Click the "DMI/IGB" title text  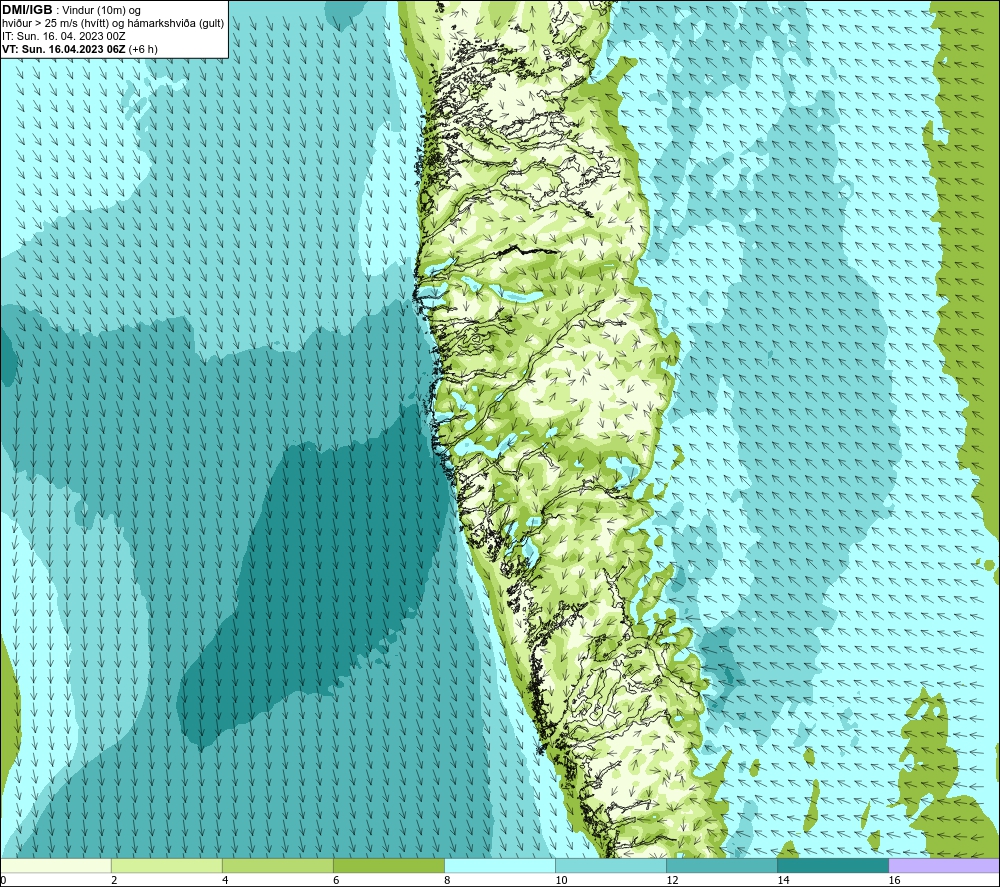click(27, 10)
